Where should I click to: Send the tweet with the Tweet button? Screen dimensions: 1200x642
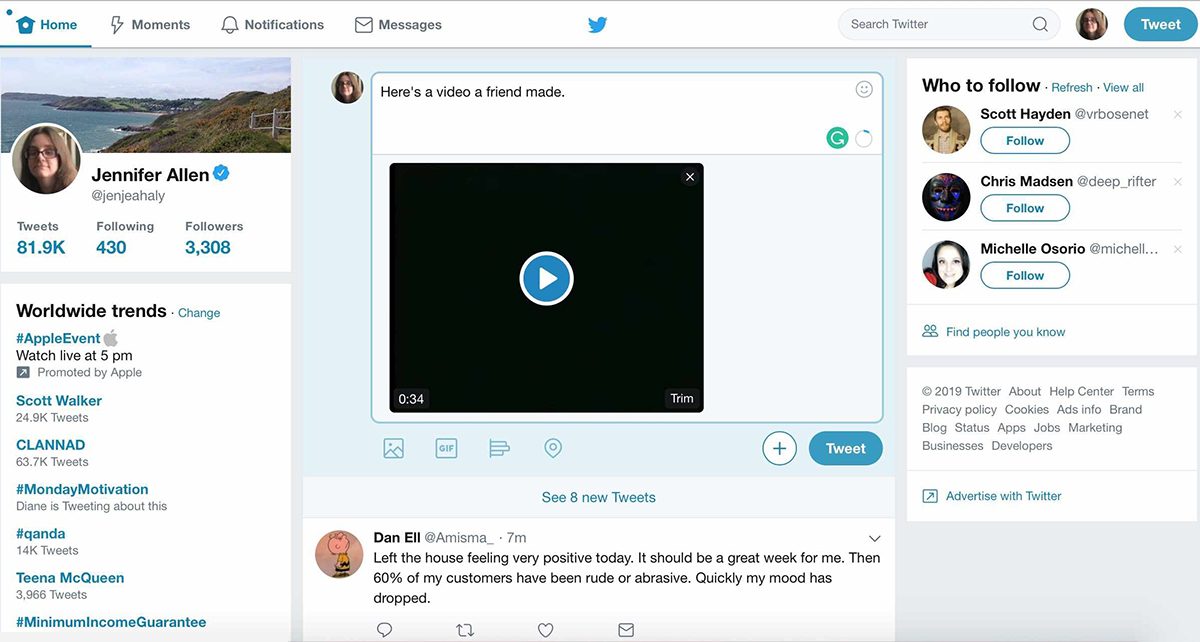[845, 448]
